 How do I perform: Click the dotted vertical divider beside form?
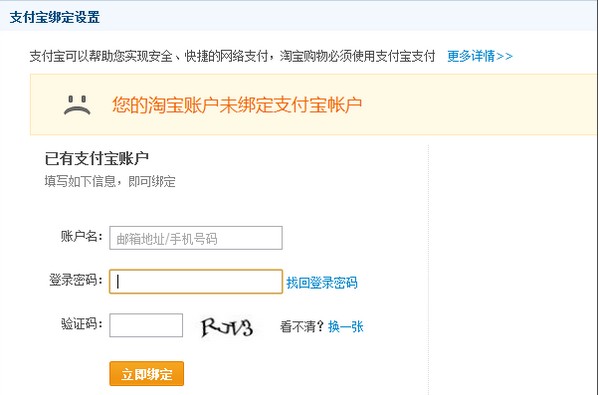tap(428, 270)
